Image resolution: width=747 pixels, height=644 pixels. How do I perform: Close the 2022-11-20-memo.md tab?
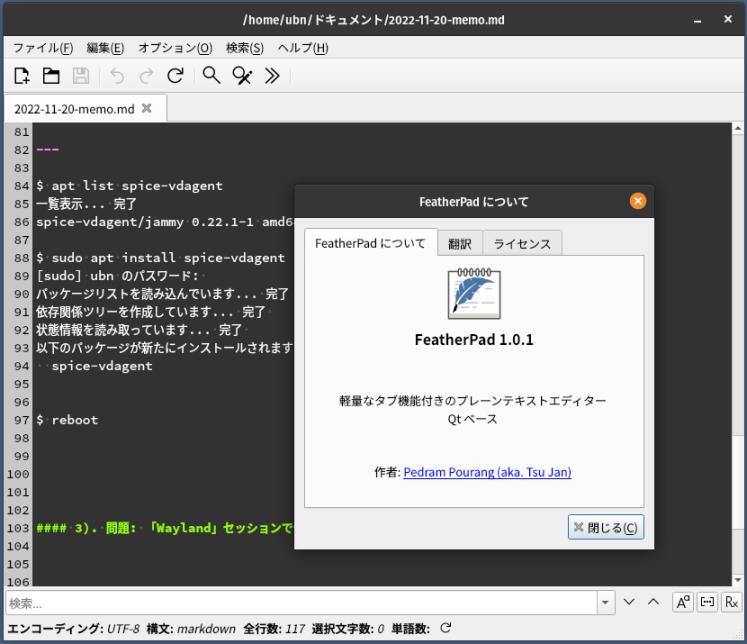pyautogui.click(x=147, y=109)
